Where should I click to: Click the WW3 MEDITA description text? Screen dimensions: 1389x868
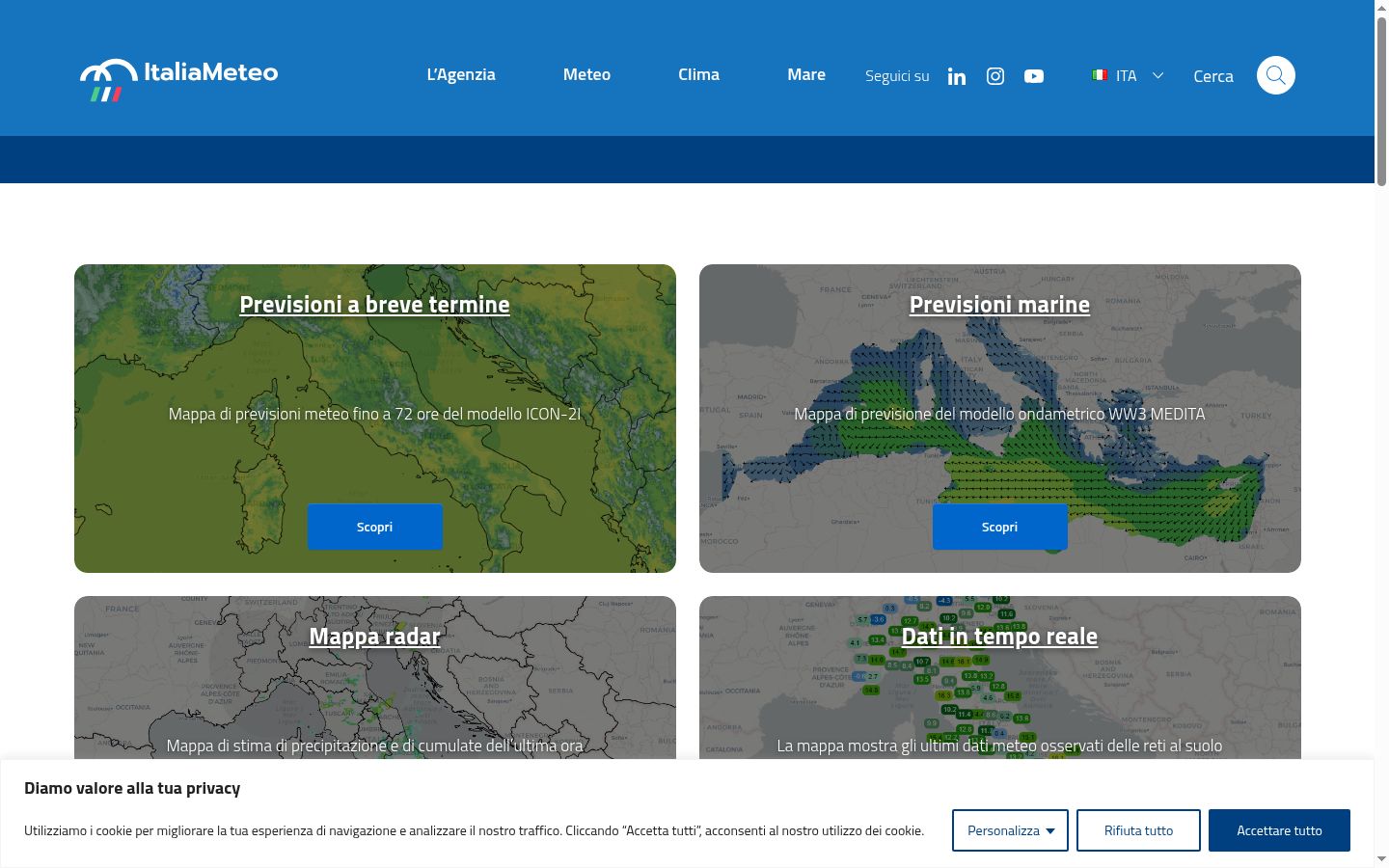tap(999, 414)
